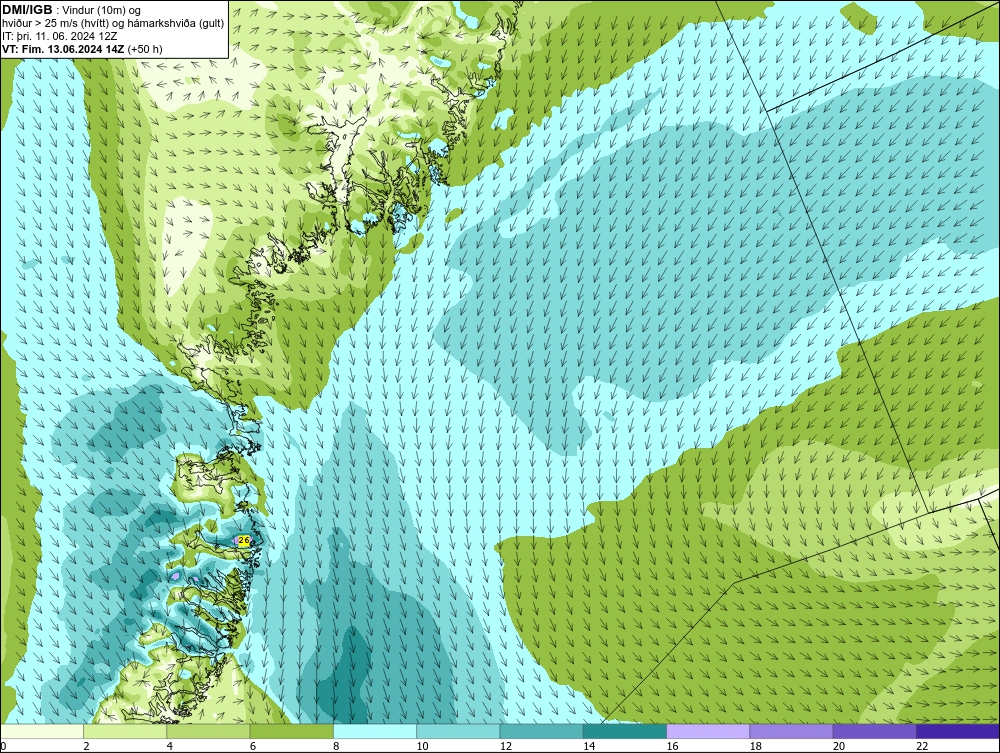Click the 6–8 m/s dark green legend swatch
The height and width of the screenshot is (753, 1000).
pos(291,731)
